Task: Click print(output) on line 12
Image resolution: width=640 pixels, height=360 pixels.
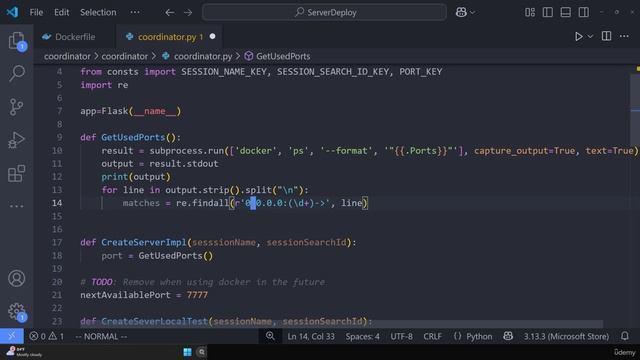Action: click(x=136, y=177)
